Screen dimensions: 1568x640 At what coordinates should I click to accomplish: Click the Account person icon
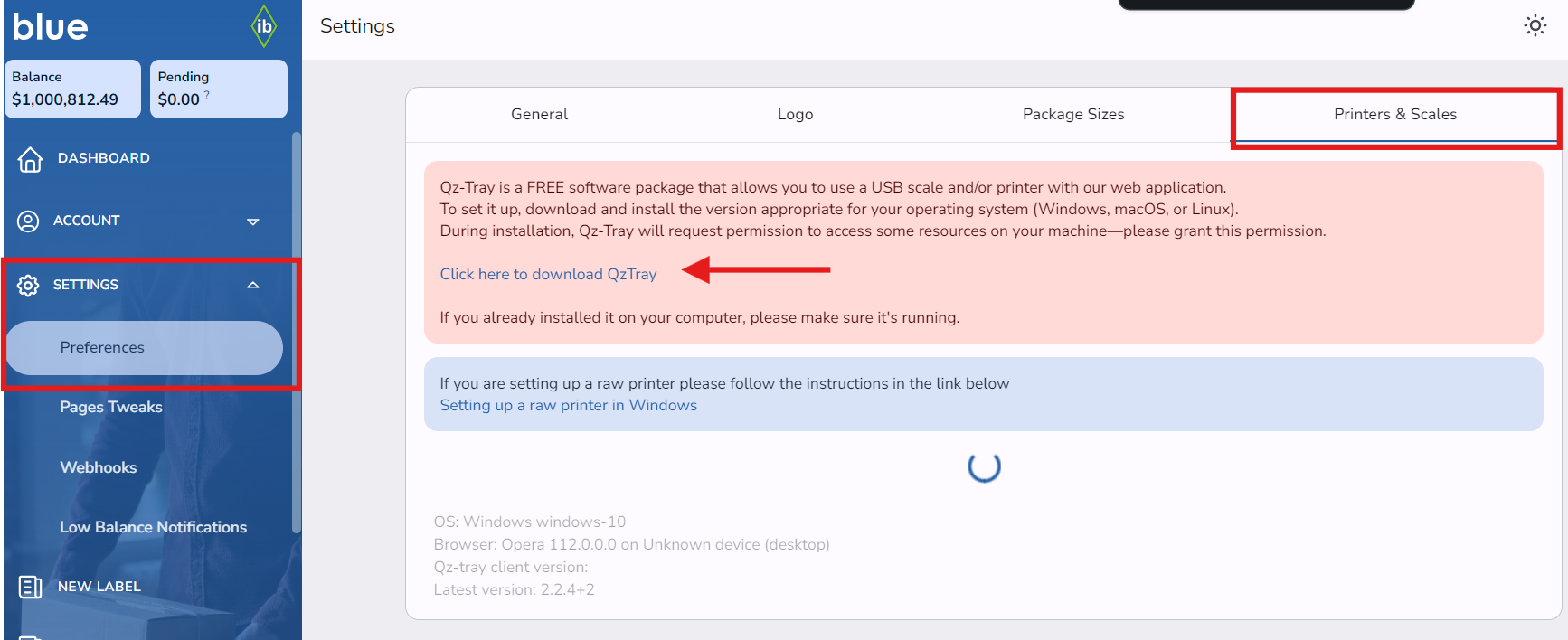tap(28, 221)
